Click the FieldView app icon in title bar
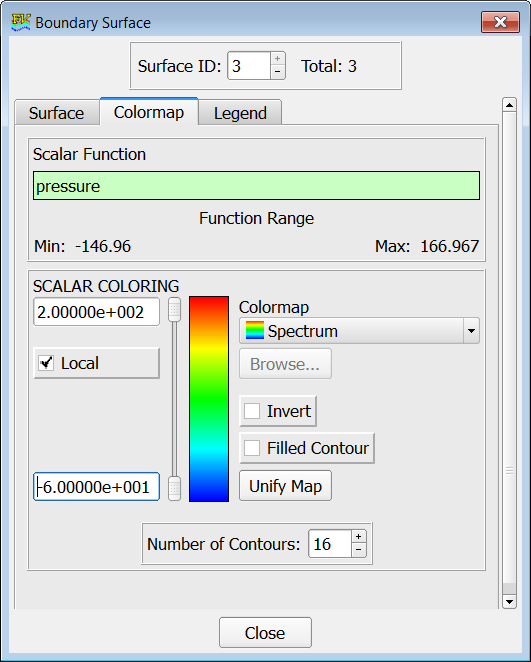The image size is (531, 662). pyautogui.click(x=21, y=22)
